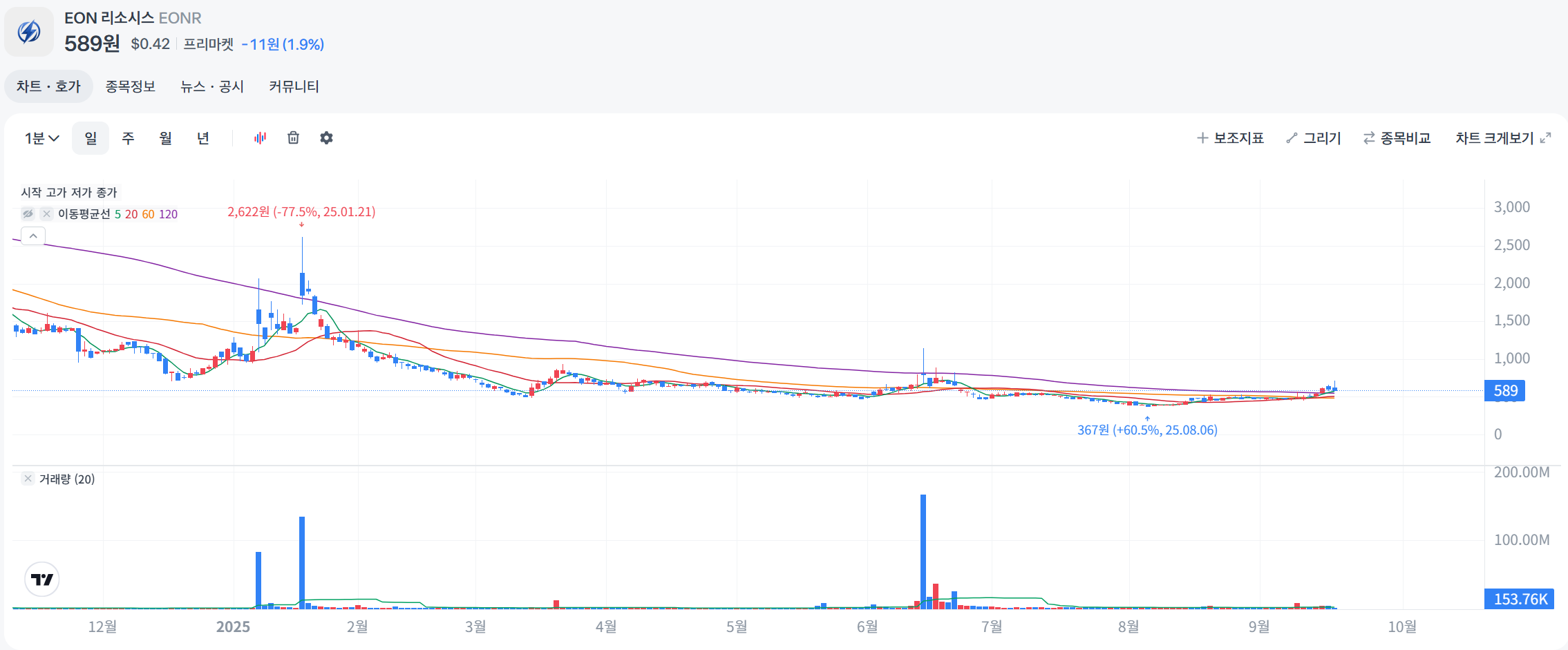Select the 년 yearly timeframe
This screenshot has height=650, width=1568.
click(203, 138)
